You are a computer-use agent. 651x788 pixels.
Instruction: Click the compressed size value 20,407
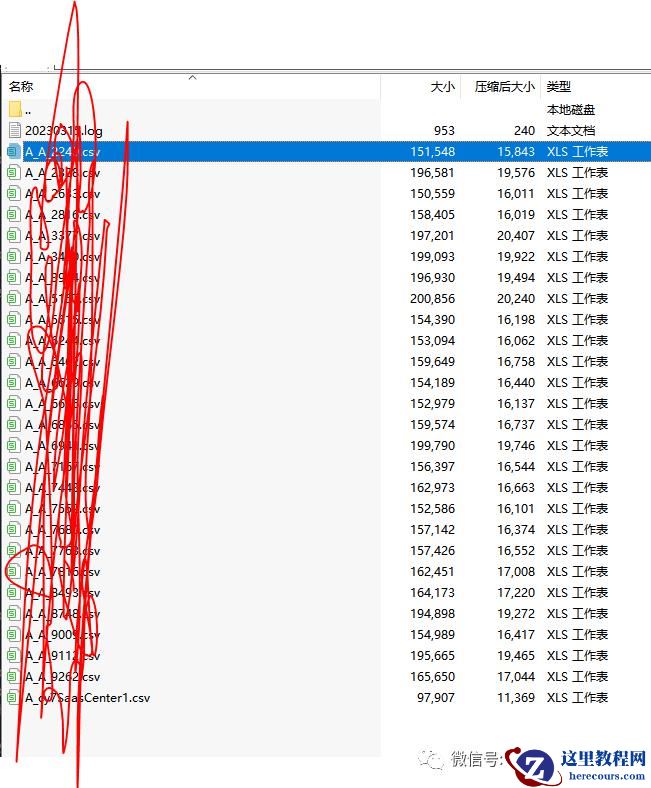click(516, 235)
